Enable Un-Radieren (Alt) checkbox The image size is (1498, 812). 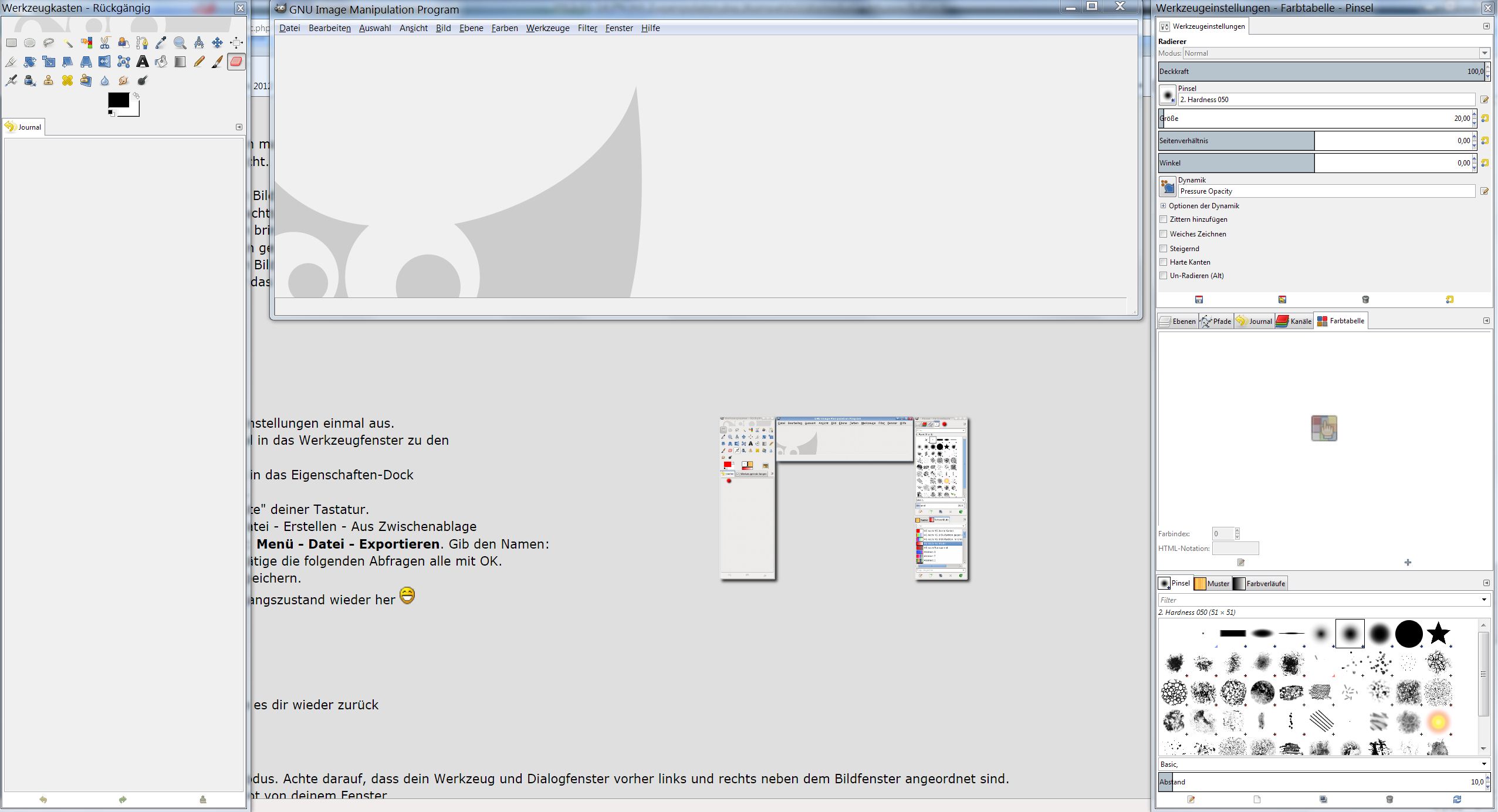1164,276
